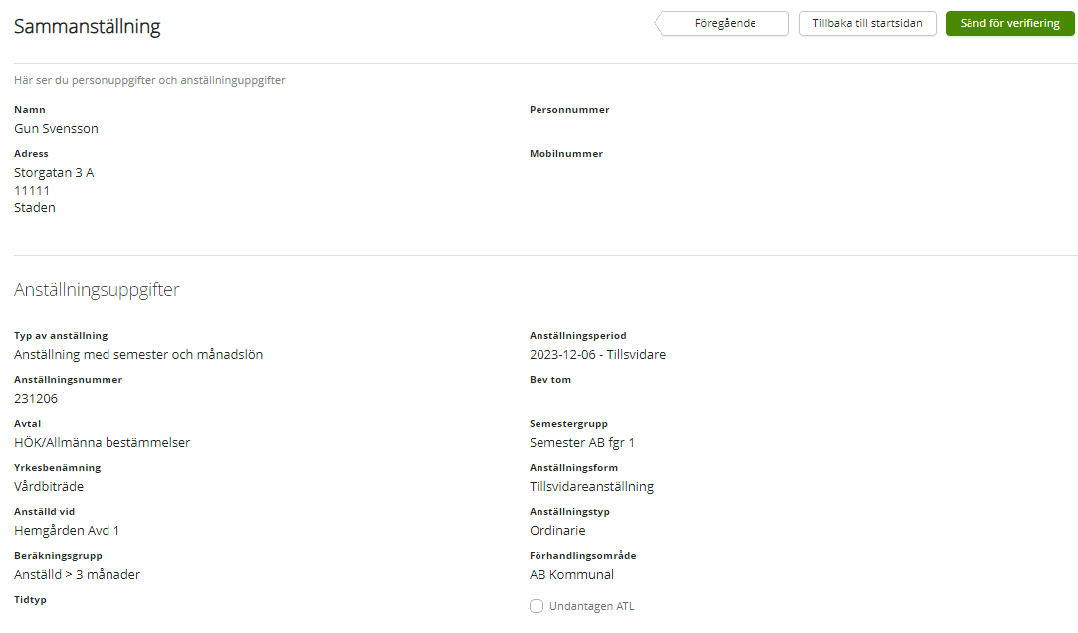The height and width of the screenshot is (633, 1078).
Task: Click the job title Vårdbiträde
Action: click(x=49, y=487)
